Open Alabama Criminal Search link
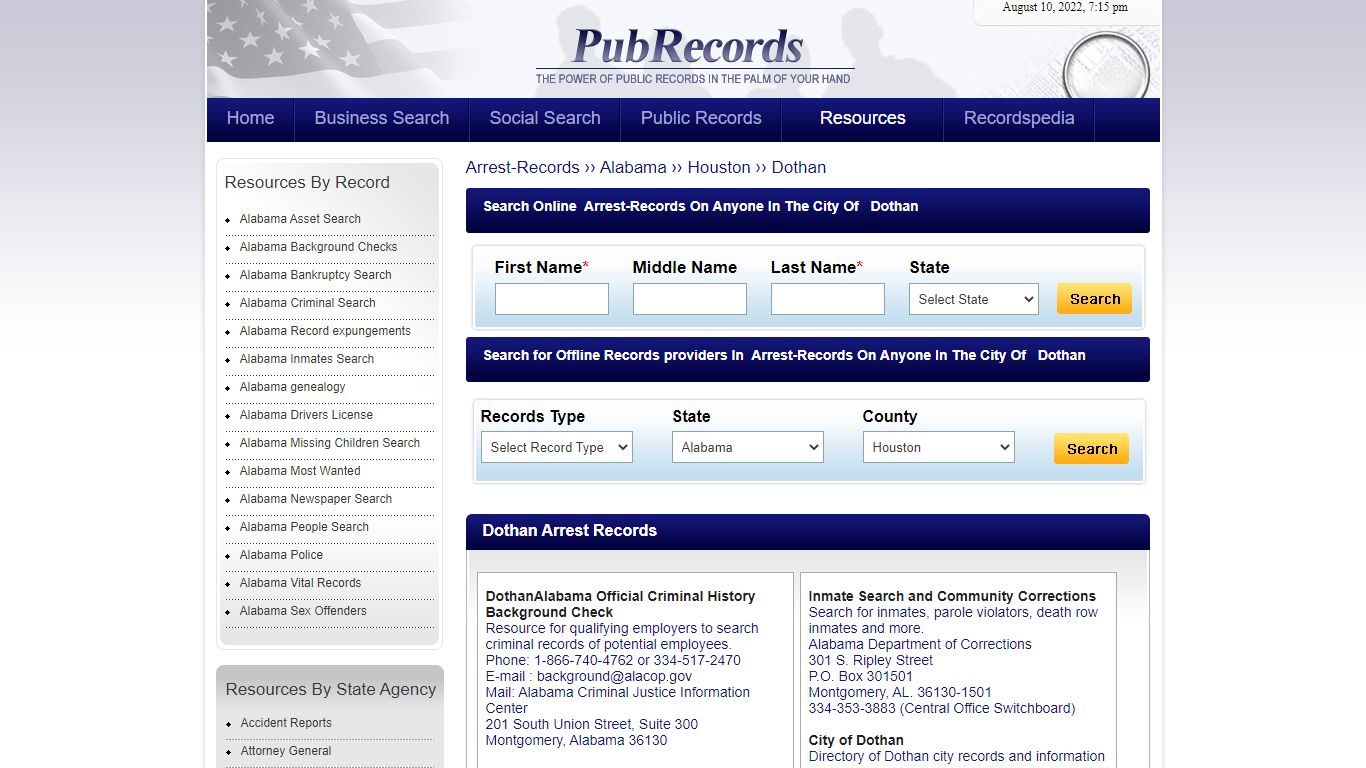The image size is (1366, 768). point(307,303)
